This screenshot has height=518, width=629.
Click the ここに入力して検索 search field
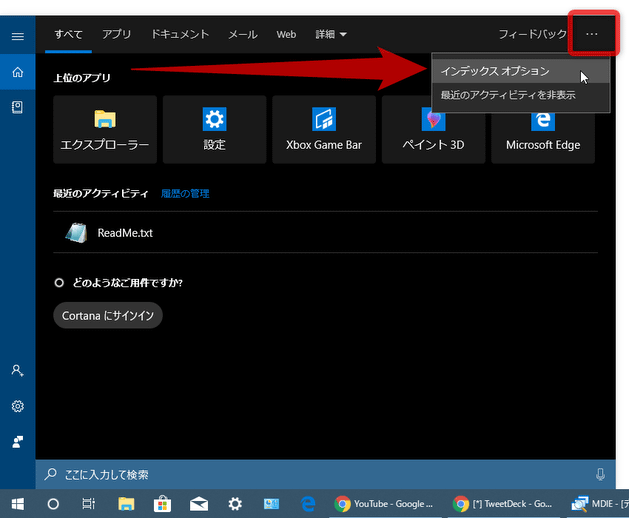pyautogui.click(x=325, y=474)
